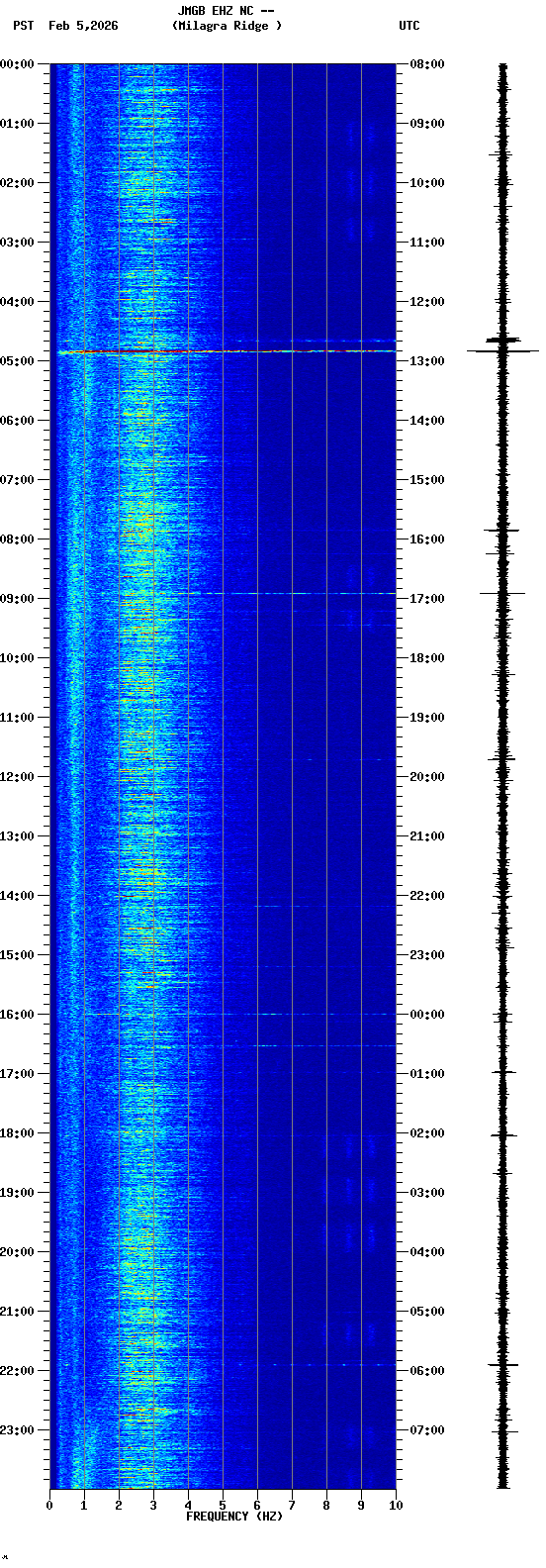
Task: Click the PST axis label 05:00
Action: 18,361
